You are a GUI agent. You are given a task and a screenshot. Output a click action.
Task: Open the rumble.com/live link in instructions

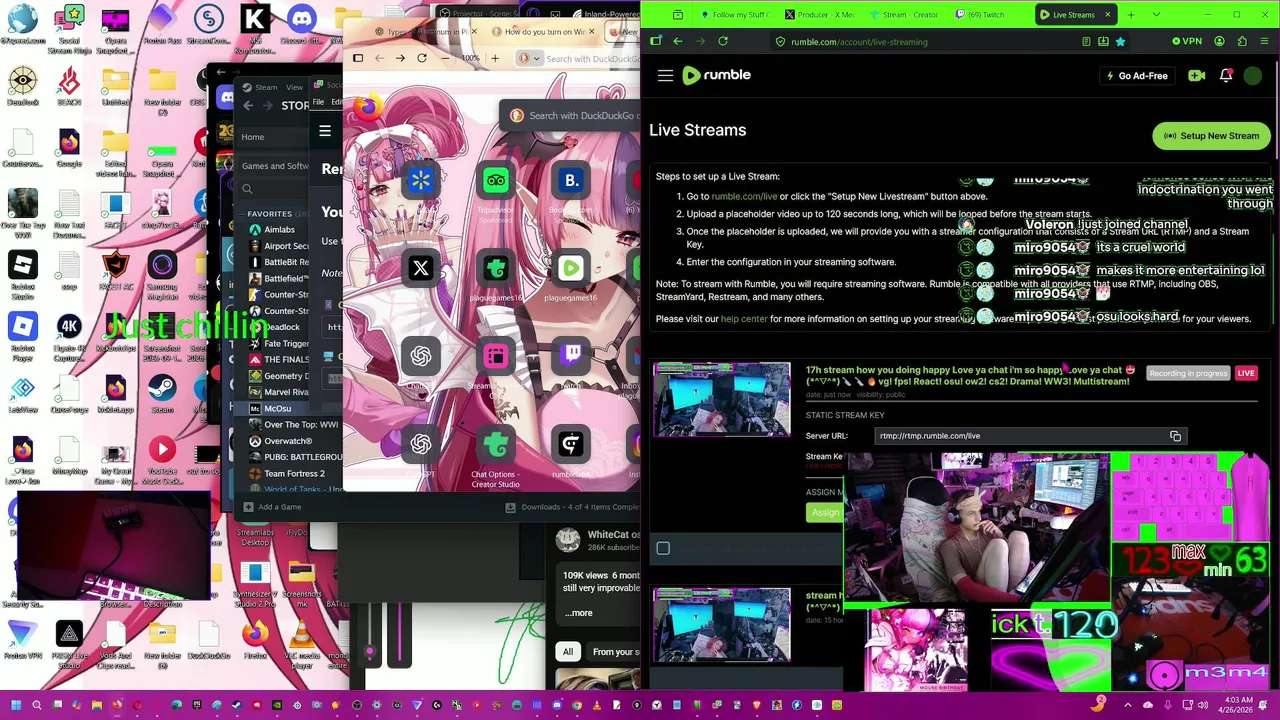(x=744, y=197)
